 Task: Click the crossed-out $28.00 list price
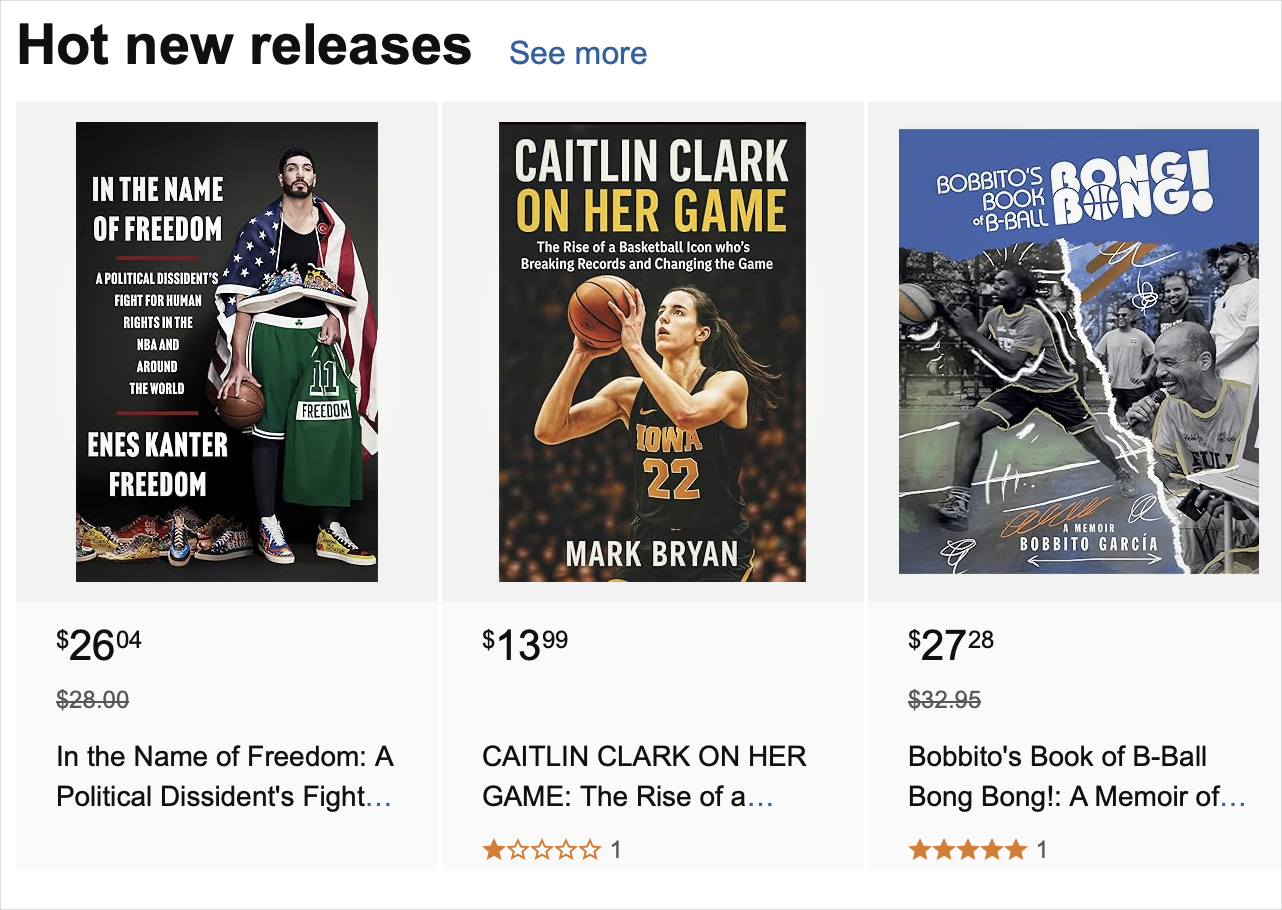click(93, 700)
